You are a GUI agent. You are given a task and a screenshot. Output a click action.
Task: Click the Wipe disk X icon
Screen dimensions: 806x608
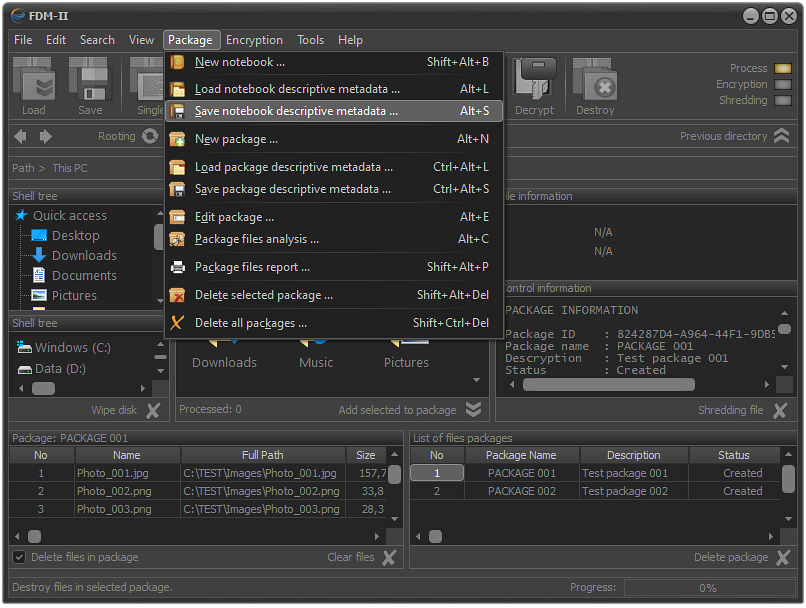coord(153,410)
